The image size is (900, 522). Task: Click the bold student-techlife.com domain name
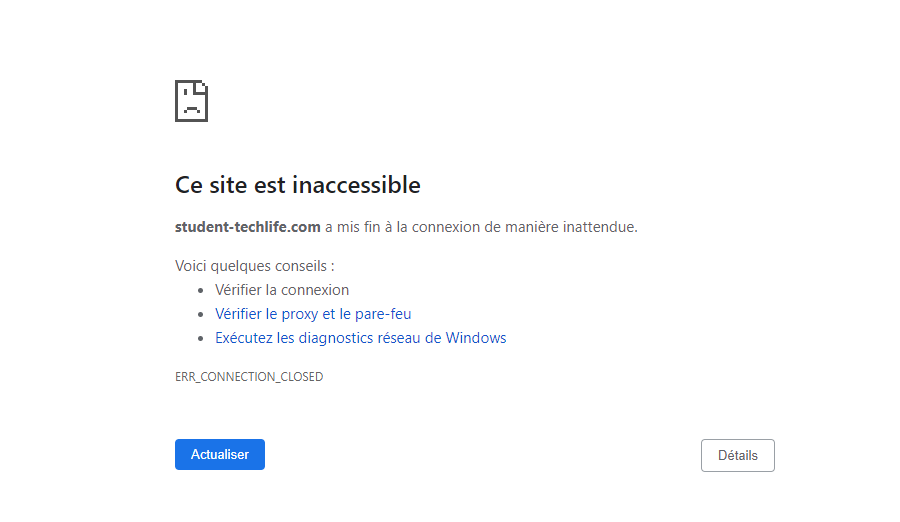click(248, 227)
